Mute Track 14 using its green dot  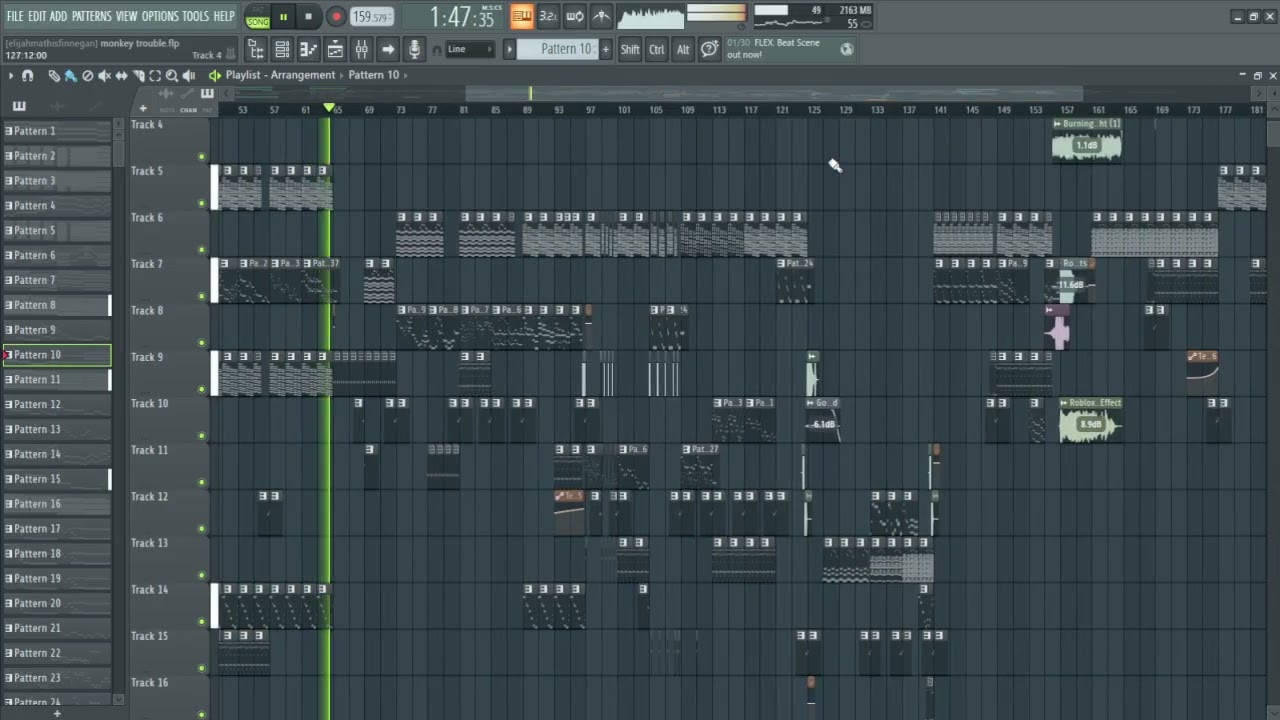pos(202,622)
